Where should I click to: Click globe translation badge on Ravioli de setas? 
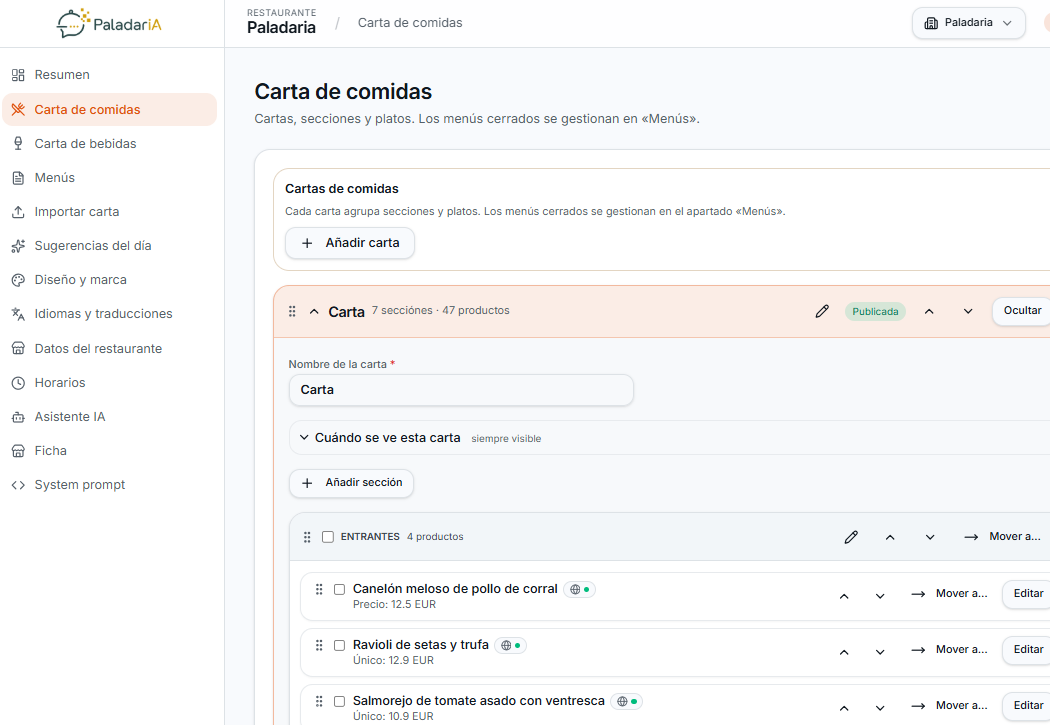coord(510,645)
